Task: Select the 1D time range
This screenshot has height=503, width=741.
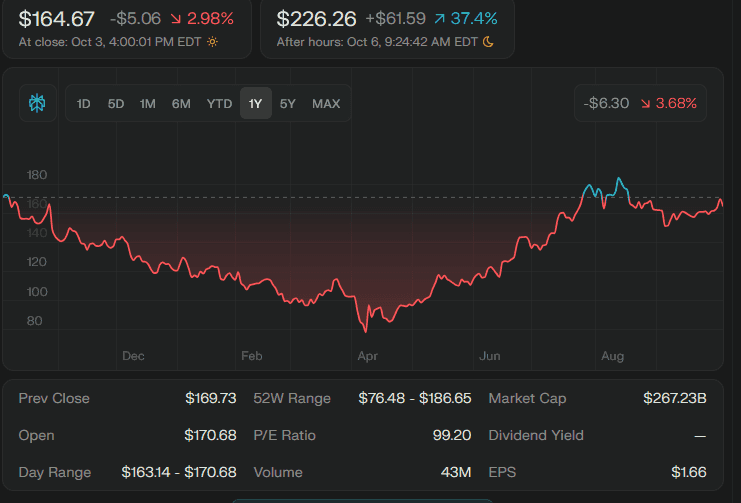Action: click(84, 103)
